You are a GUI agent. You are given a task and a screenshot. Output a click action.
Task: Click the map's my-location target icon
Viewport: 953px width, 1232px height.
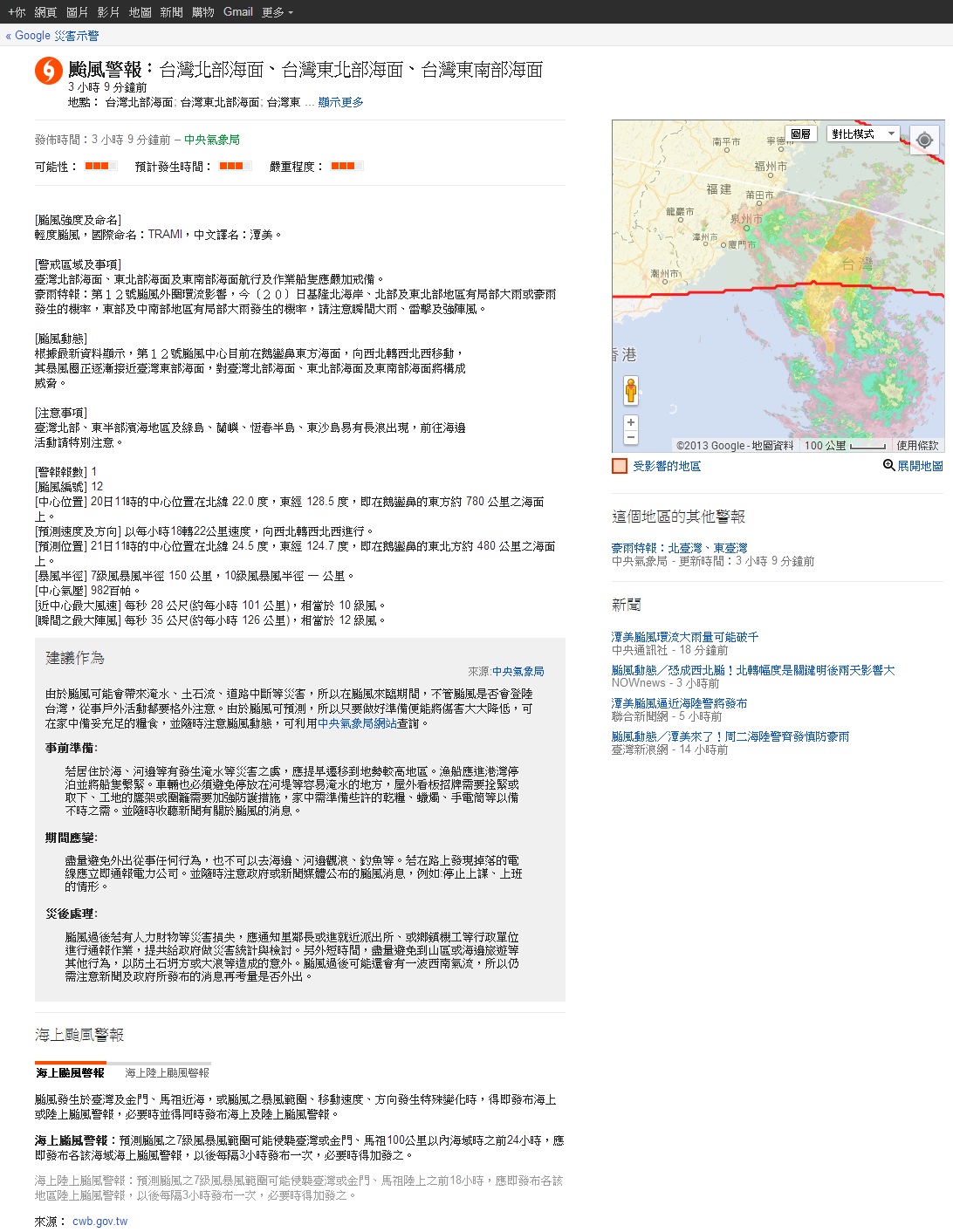pyautogui.click(x=924, y=140)
